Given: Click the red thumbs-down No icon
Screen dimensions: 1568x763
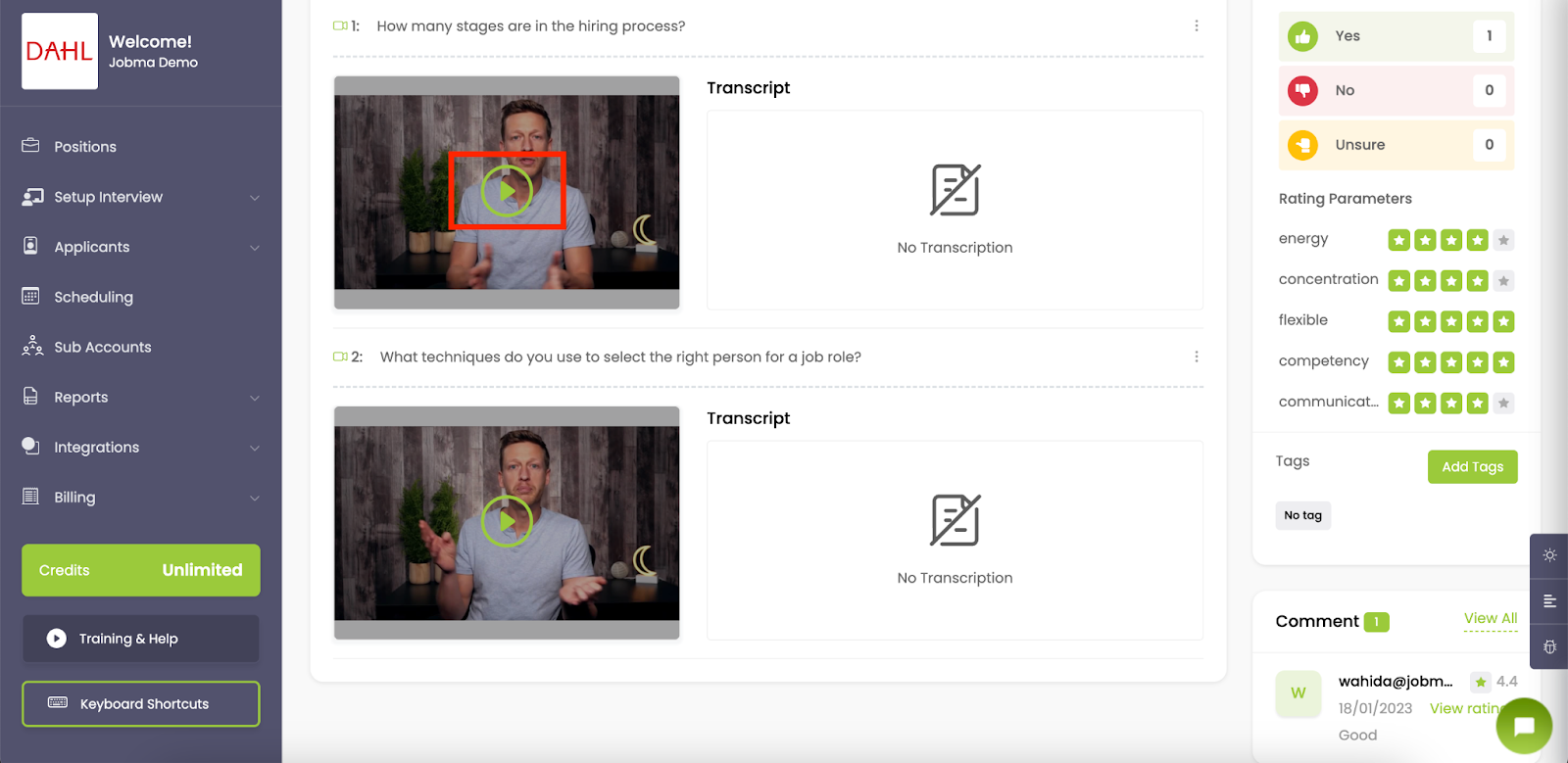Looking at the screenshot, I should coord(1302,90).
